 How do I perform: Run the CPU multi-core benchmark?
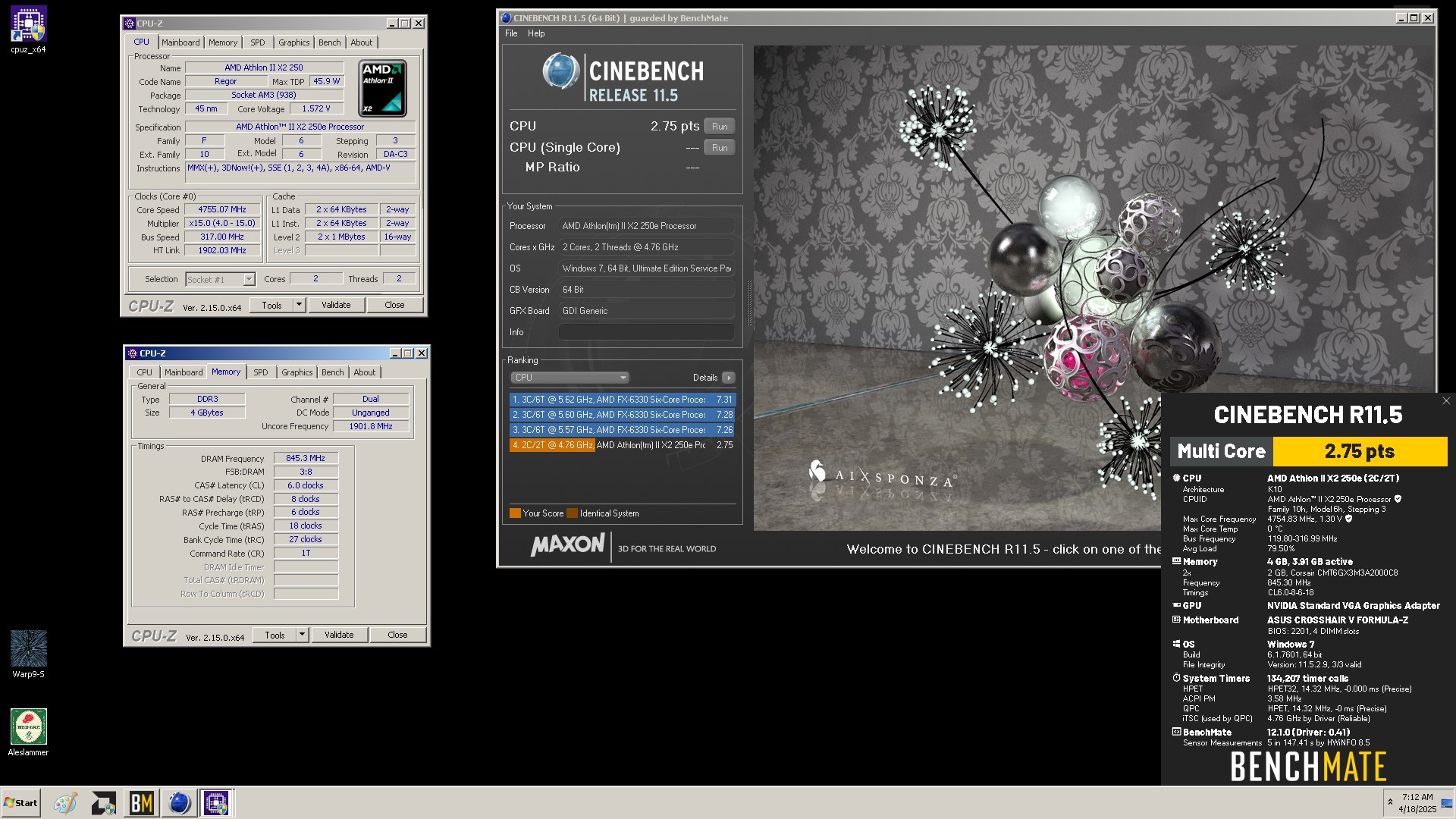(720, 127)
